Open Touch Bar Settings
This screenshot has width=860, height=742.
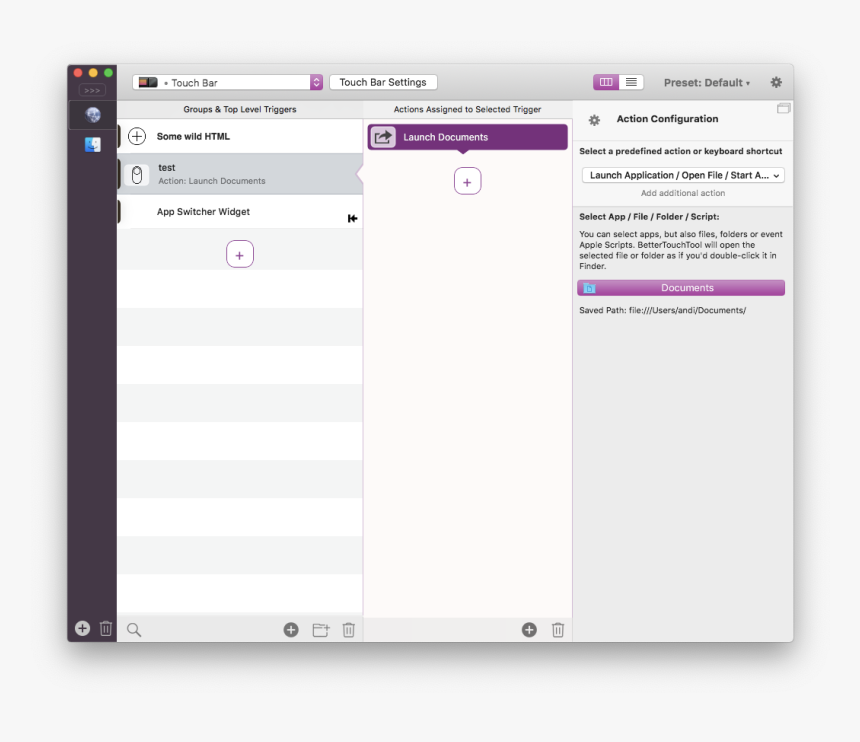[383, 82]
